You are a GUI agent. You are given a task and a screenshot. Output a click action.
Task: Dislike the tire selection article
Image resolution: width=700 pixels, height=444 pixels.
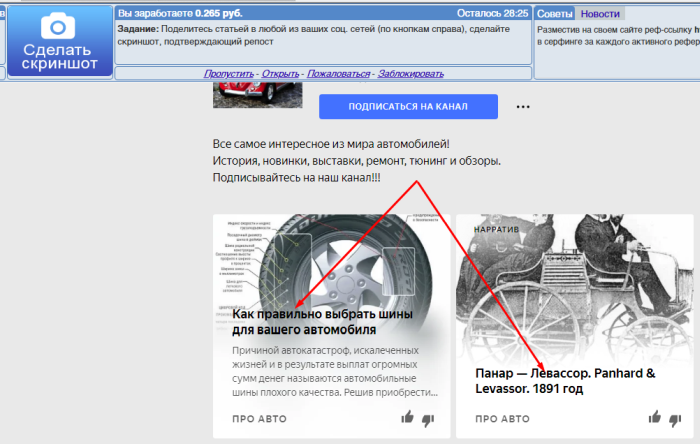click(428, 419)
